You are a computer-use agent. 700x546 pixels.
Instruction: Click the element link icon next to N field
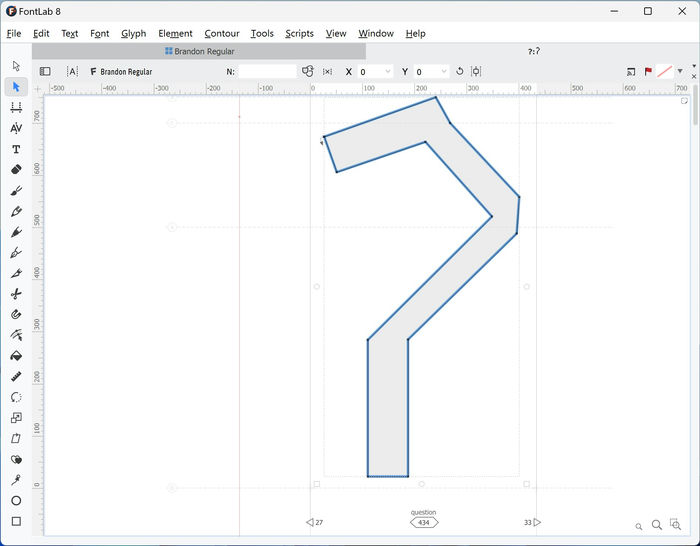click(x=308, y=71)
